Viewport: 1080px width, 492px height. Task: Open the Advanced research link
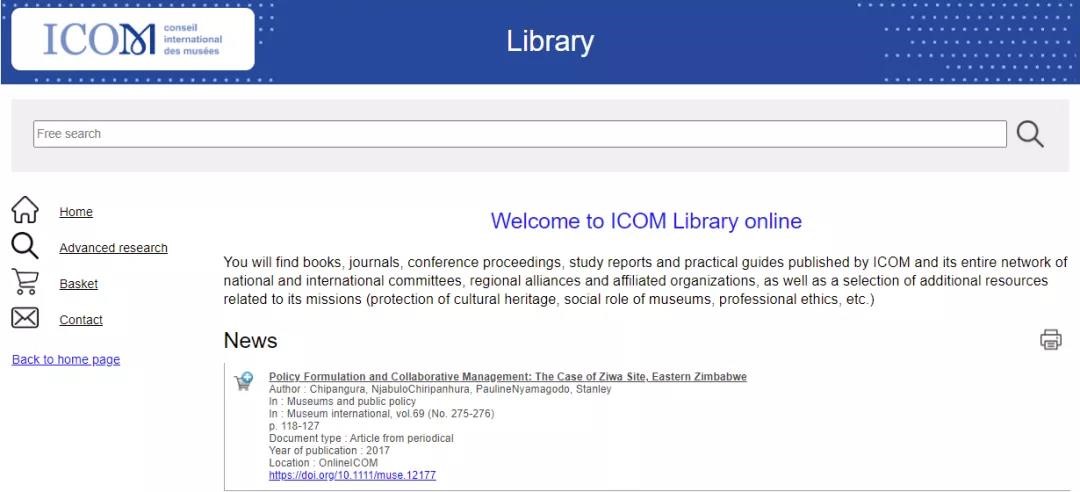pyautogui.click(x=114, y=247)
